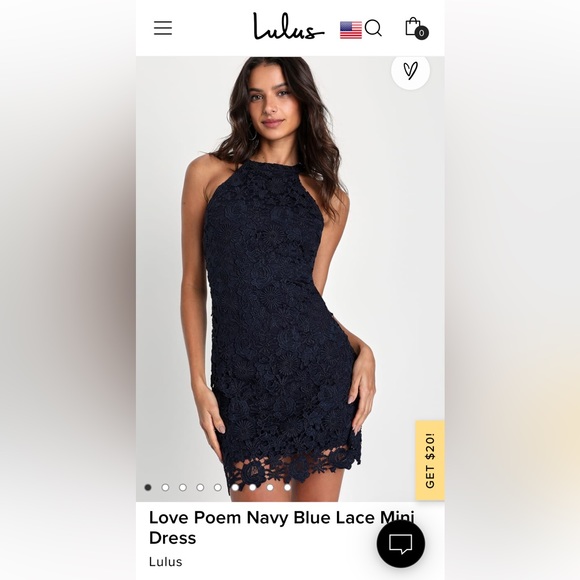Open the shopping bag cart
This screenshot has width=580, height=580.
413,27
